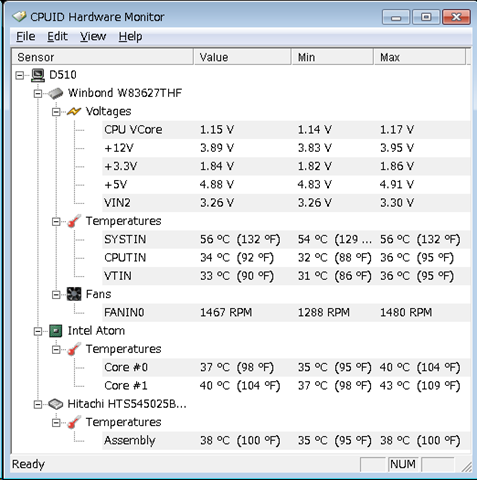
Task: Select the +12V voltage row
Action: [x=286, y=148]
